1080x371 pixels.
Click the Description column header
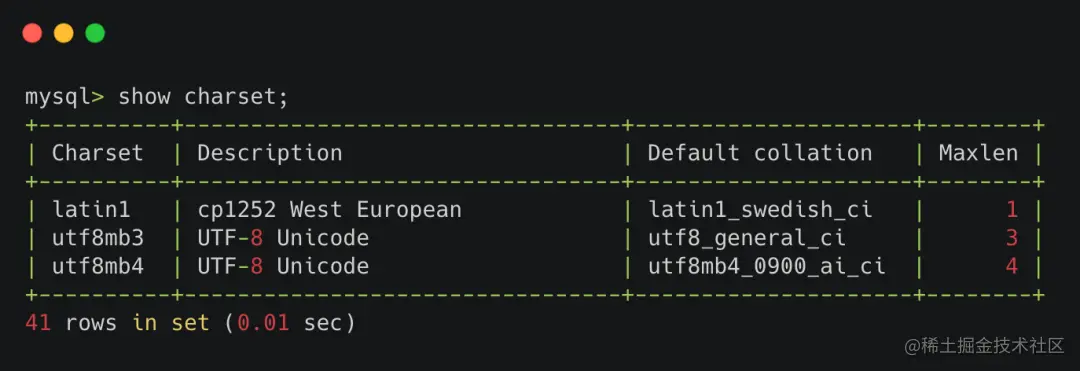coord(270,153)
